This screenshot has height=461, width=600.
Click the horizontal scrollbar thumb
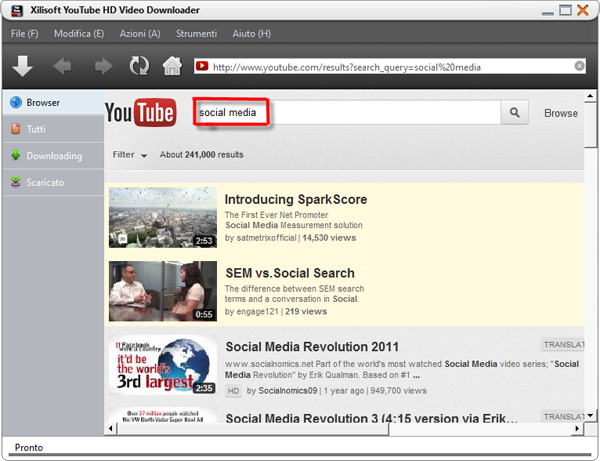(x=253, y=429)
